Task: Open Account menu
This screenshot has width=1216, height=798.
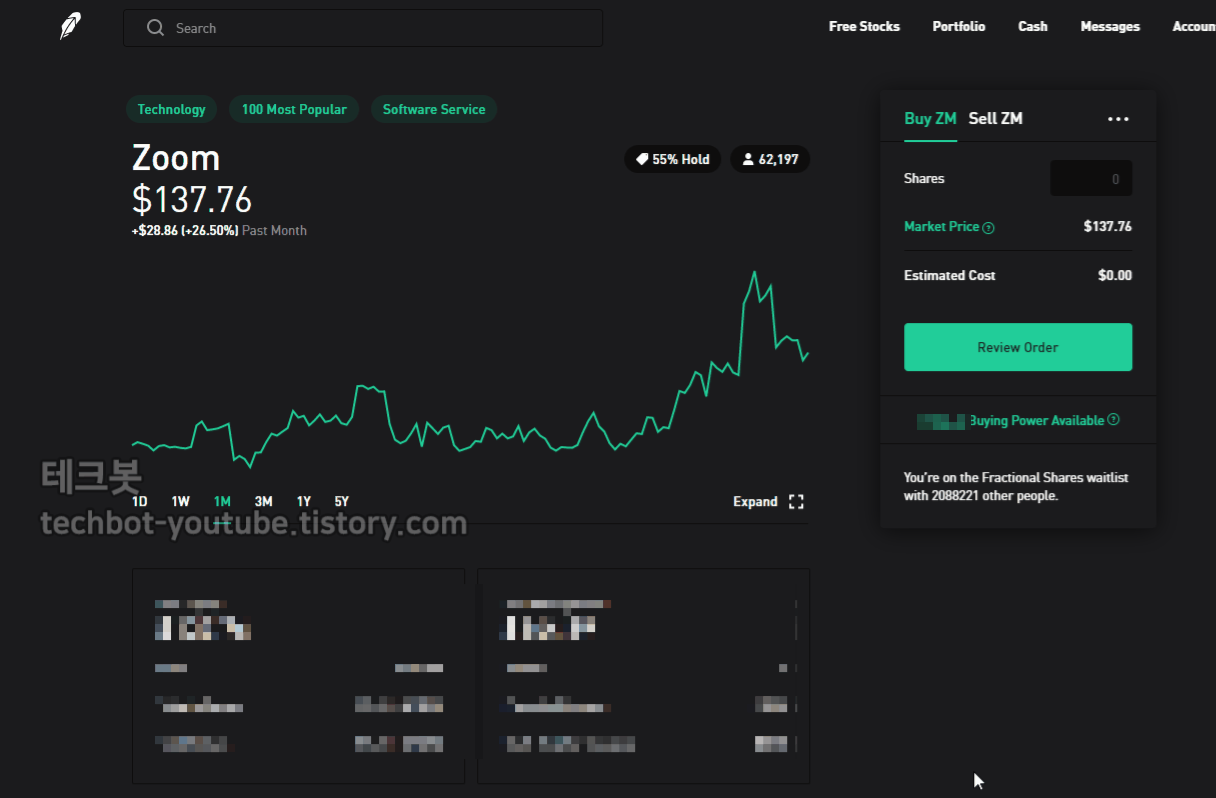Action: [1194, 27]
